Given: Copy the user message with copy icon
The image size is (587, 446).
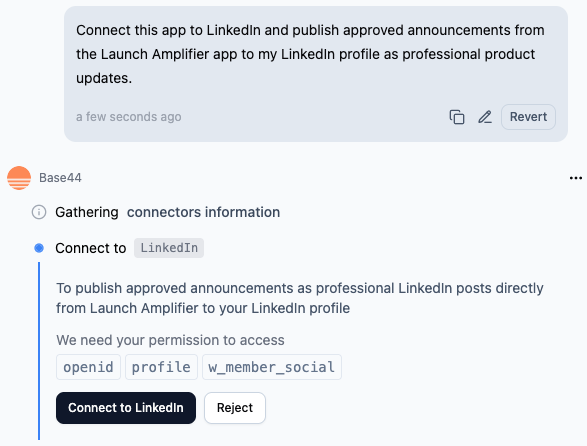Looking at the screenshot, I should pos(457,117).
